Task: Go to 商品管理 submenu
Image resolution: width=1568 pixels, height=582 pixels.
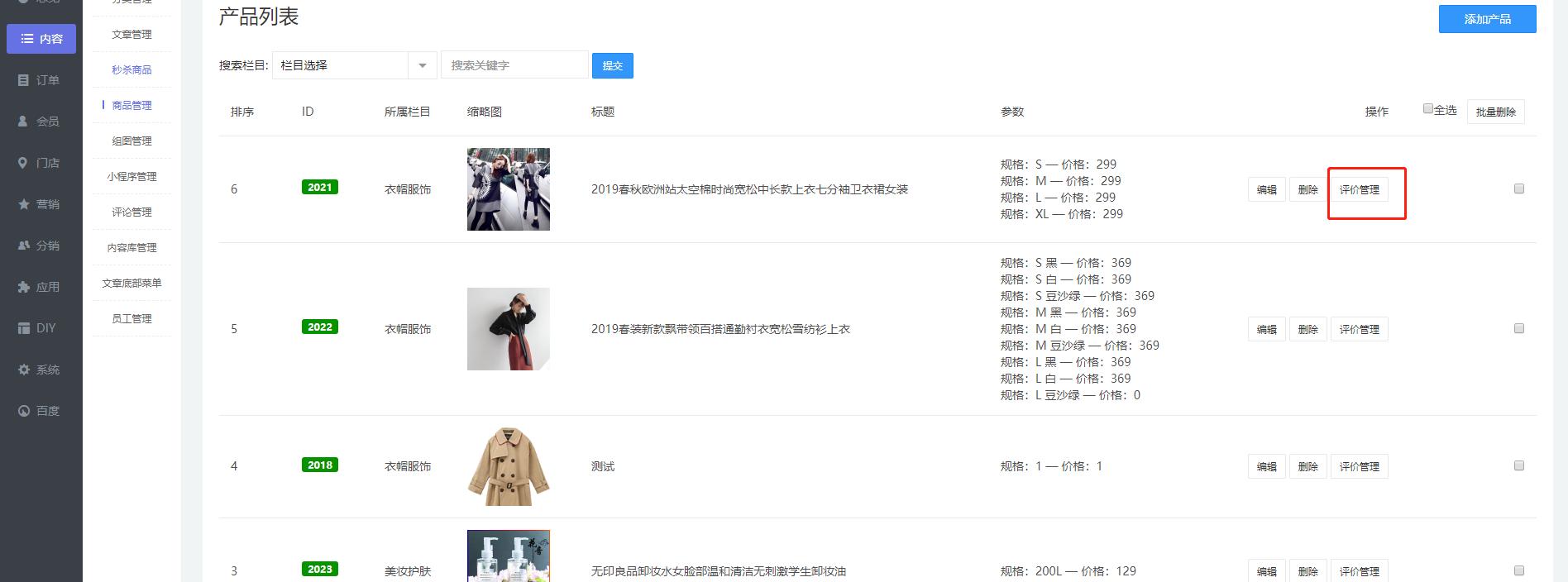Action: 131,106
